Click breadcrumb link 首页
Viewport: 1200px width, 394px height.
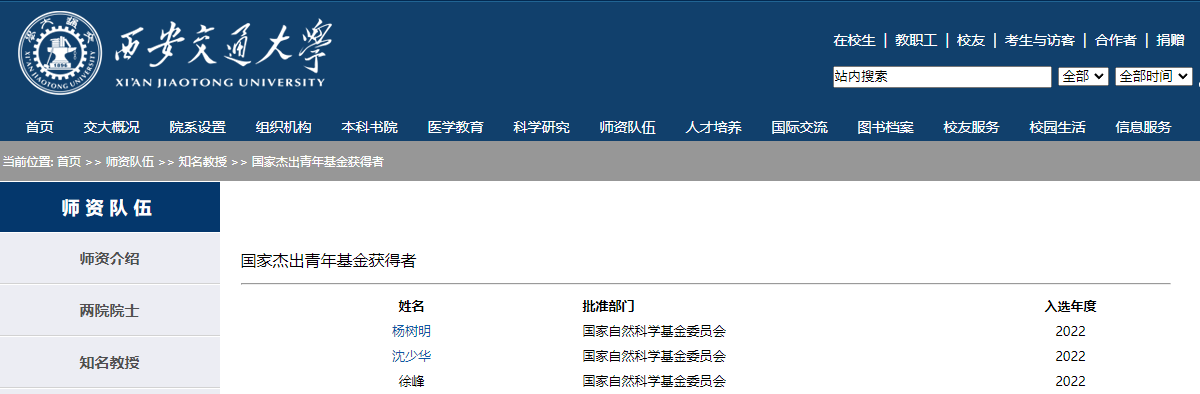tap(69, 161)
